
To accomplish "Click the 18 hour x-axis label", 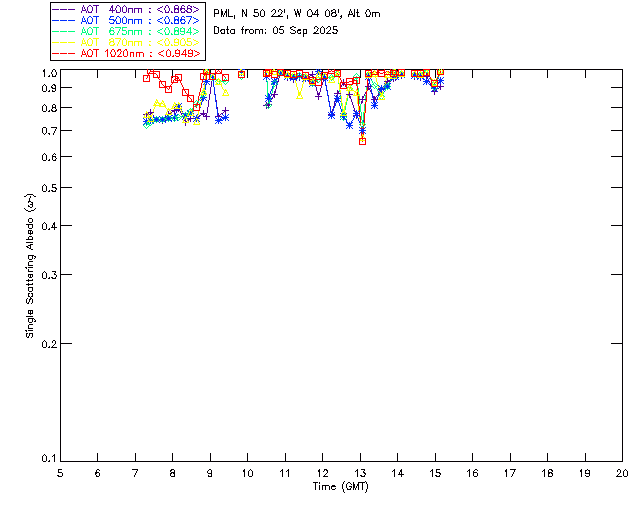I will [x=547, y=473].
